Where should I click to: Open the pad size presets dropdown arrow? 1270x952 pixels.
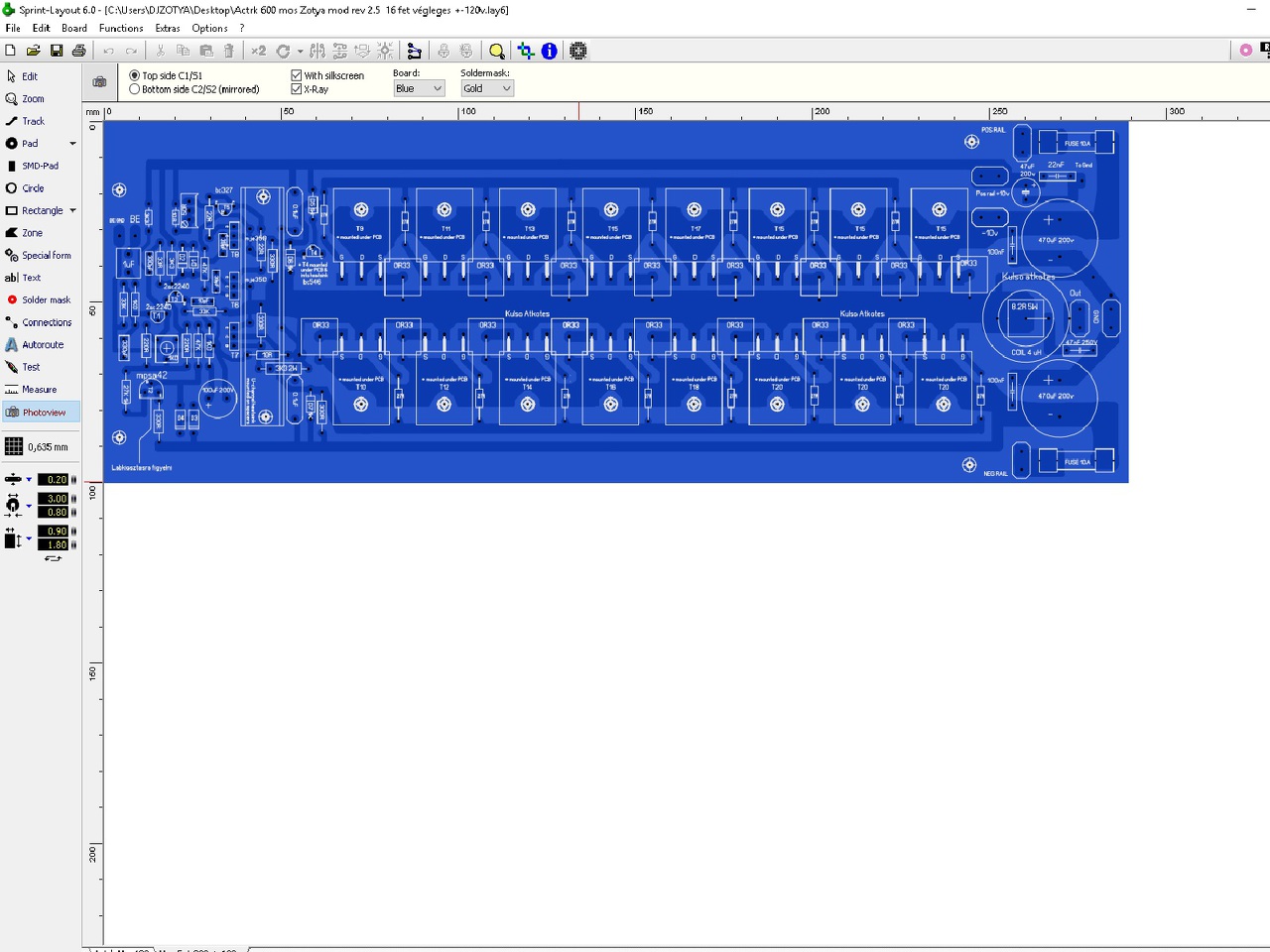coord(29,506)
